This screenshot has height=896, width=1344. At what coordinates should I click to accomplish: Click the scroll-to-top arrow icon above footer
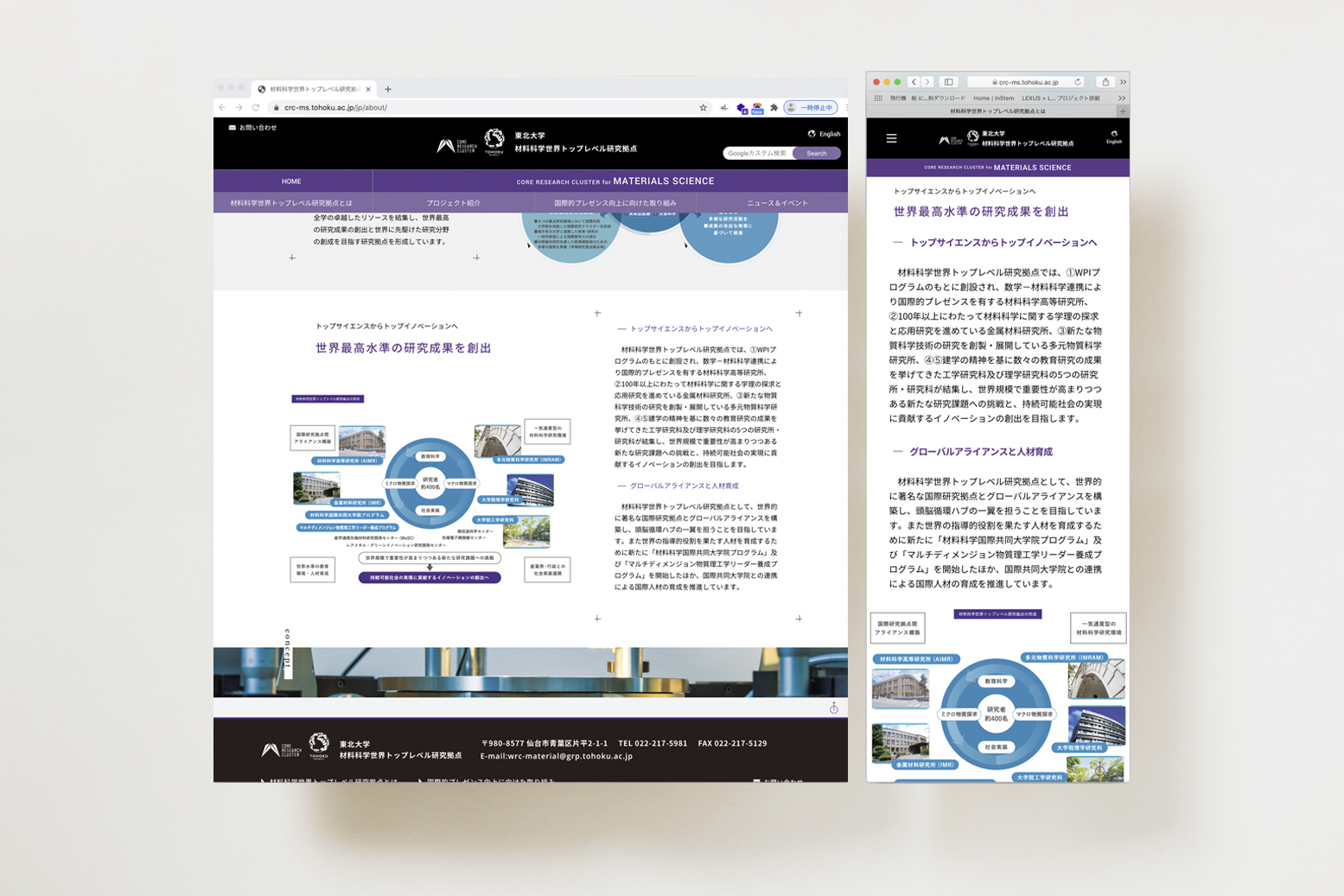pyautogui.click(x=834, y=708)
